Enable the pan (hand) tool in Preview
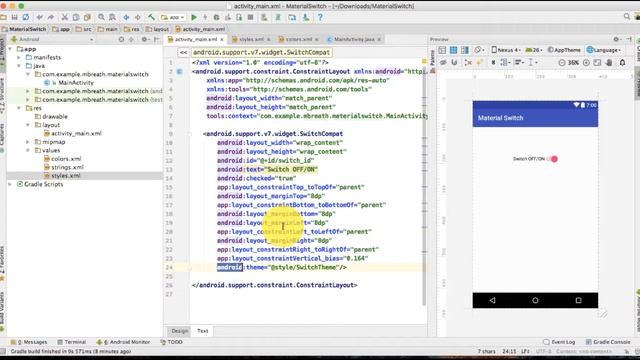640x360 pixels. tap(609, 62)
